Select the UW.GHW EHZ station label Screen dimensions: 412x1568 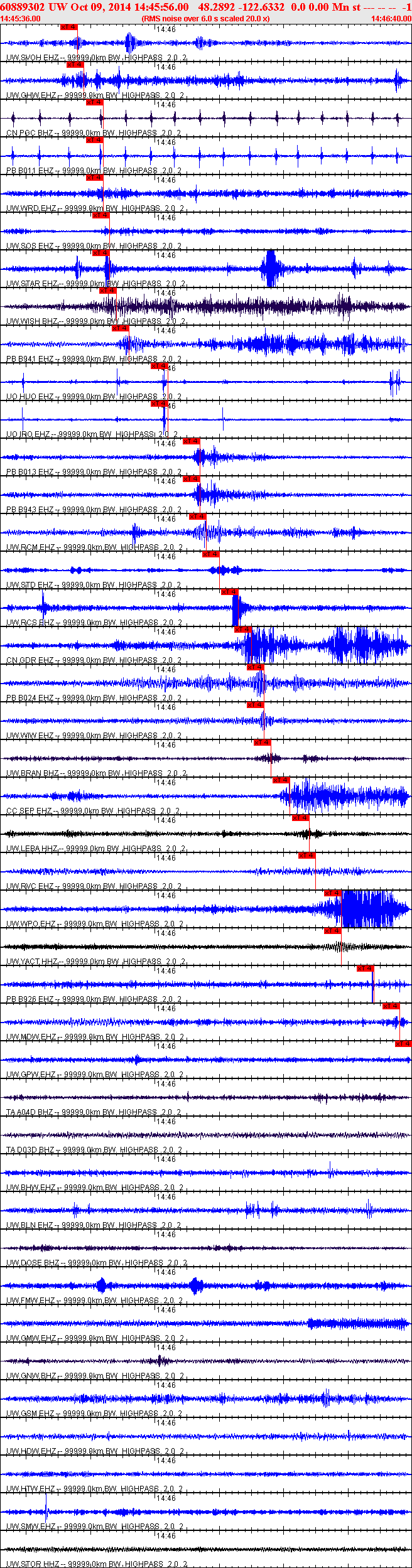pyautogui.click(x=31, y=95)
